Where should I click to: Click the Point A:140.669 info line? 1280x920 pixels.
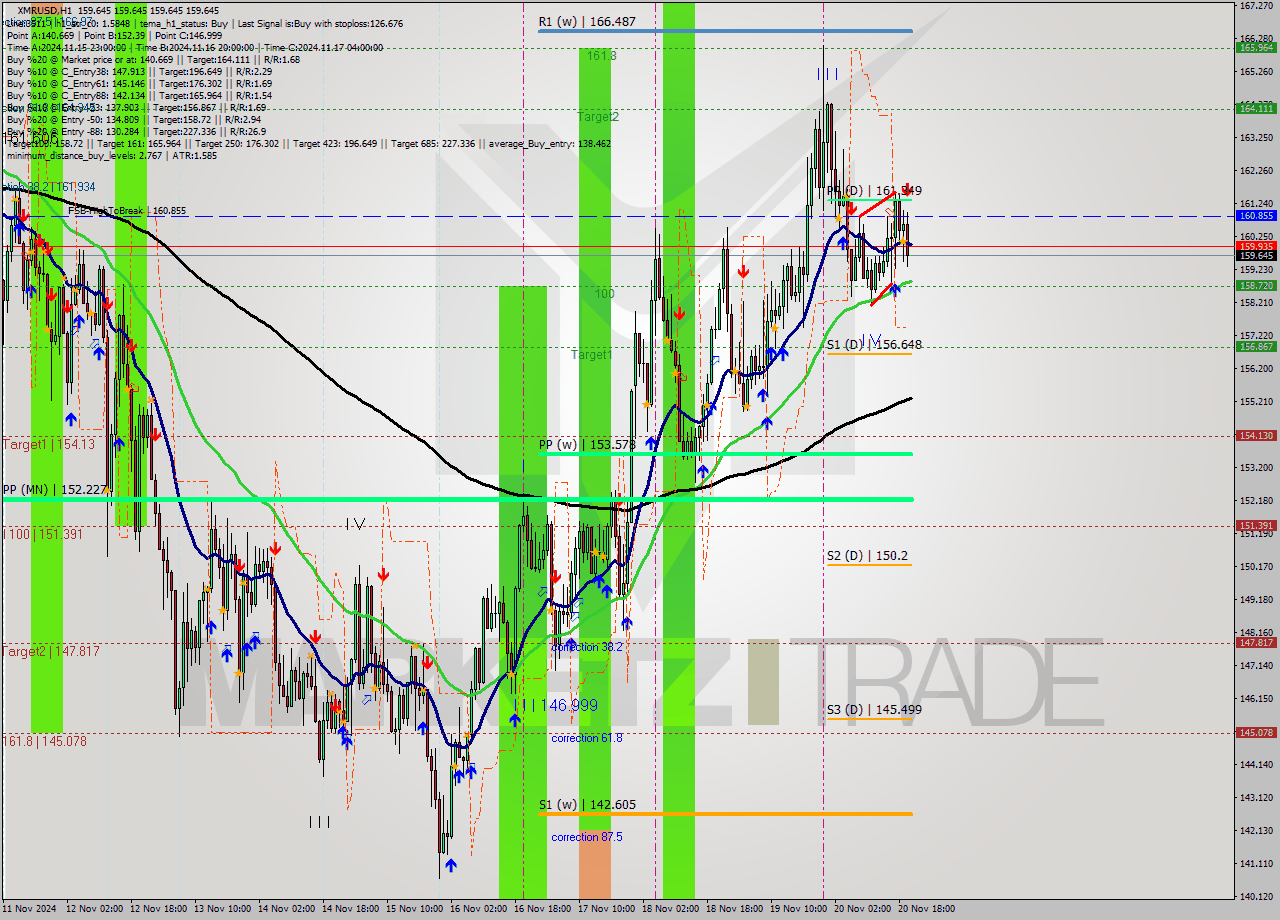pos(114,35)
